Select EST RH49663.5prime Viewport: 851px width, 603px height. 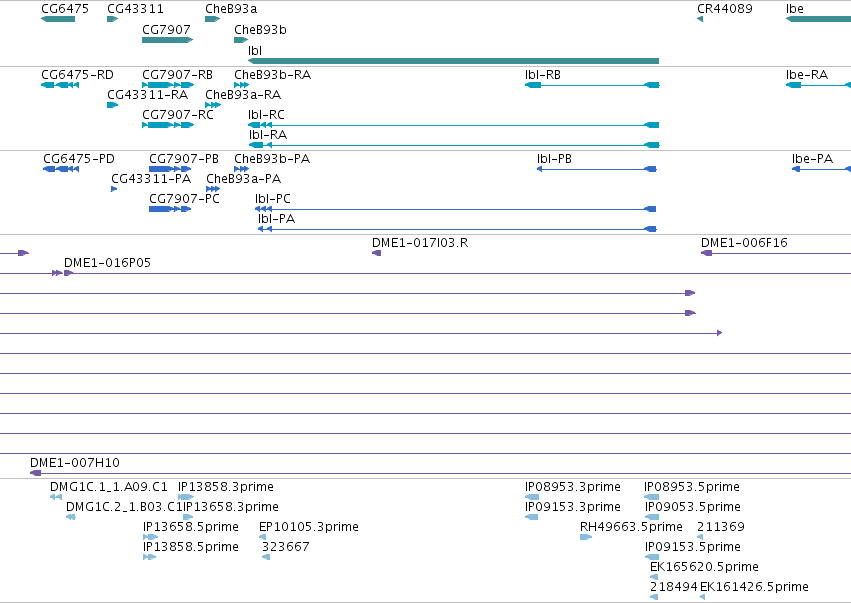(586, 537)
